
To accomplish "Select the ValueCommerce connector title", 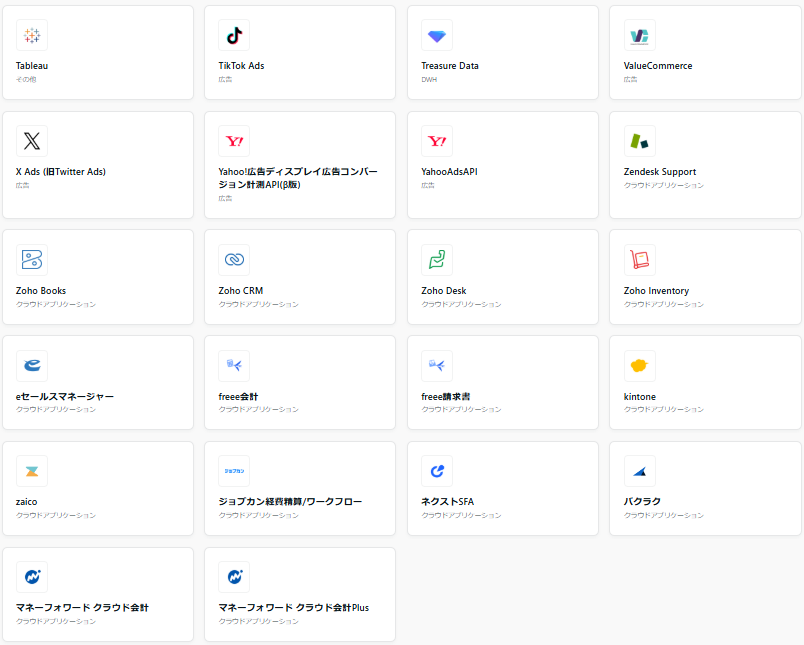I will coord(658,66).
